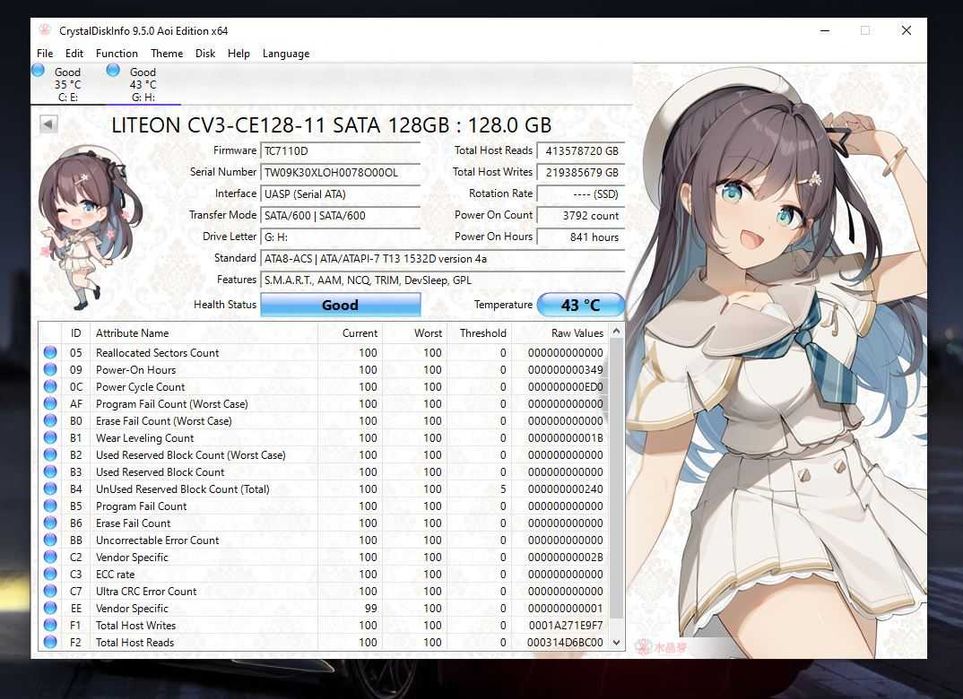The image size is (963, 699).
Task: Open the Disk menu
Action: click(205, 53)
